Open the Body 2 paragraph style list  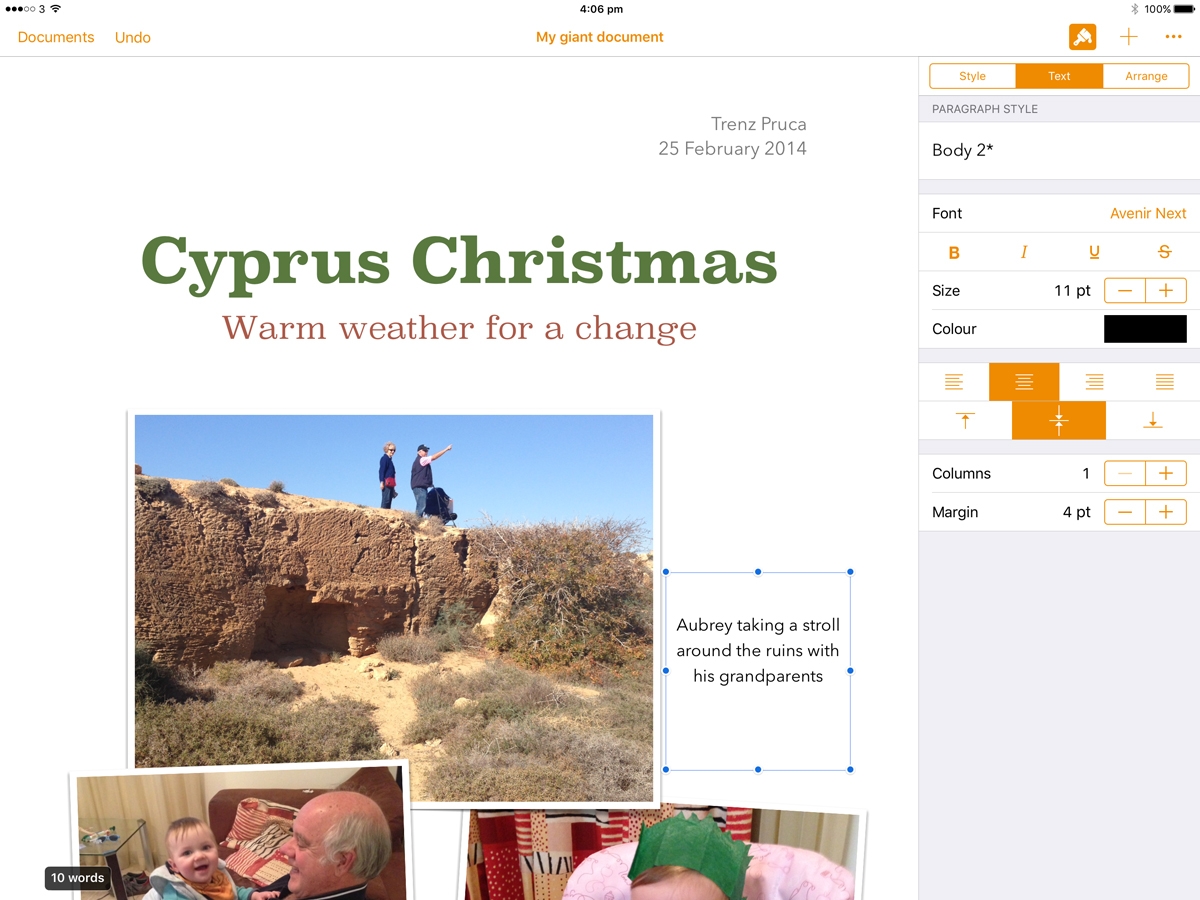[x=1059, y=151]
